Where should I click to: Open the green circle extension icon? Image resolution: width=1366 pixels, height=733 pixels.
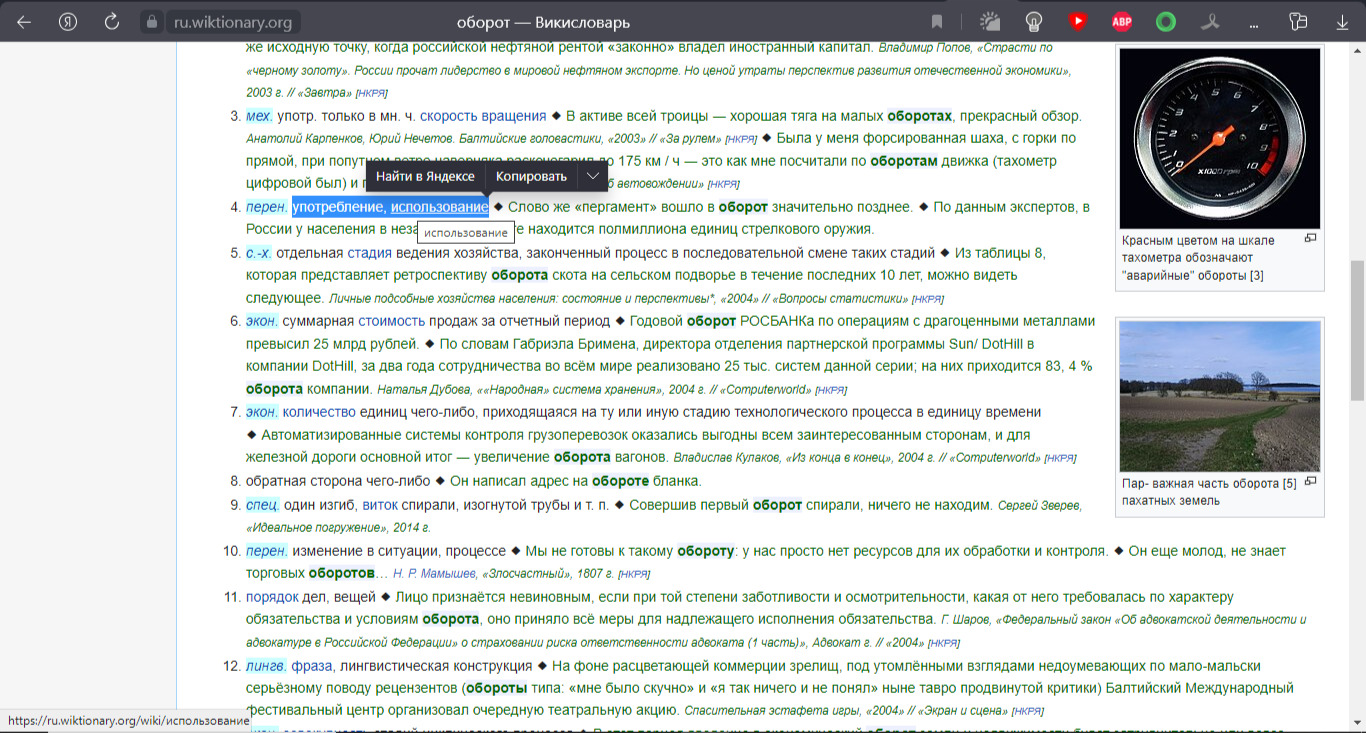(1166, 21)
